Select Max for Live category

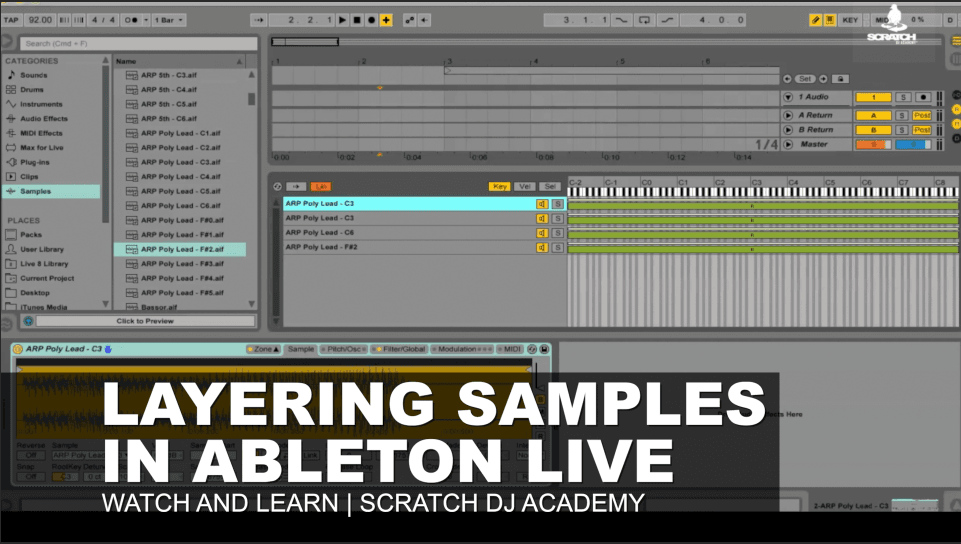pyautogui.click(x=42, y=148)
